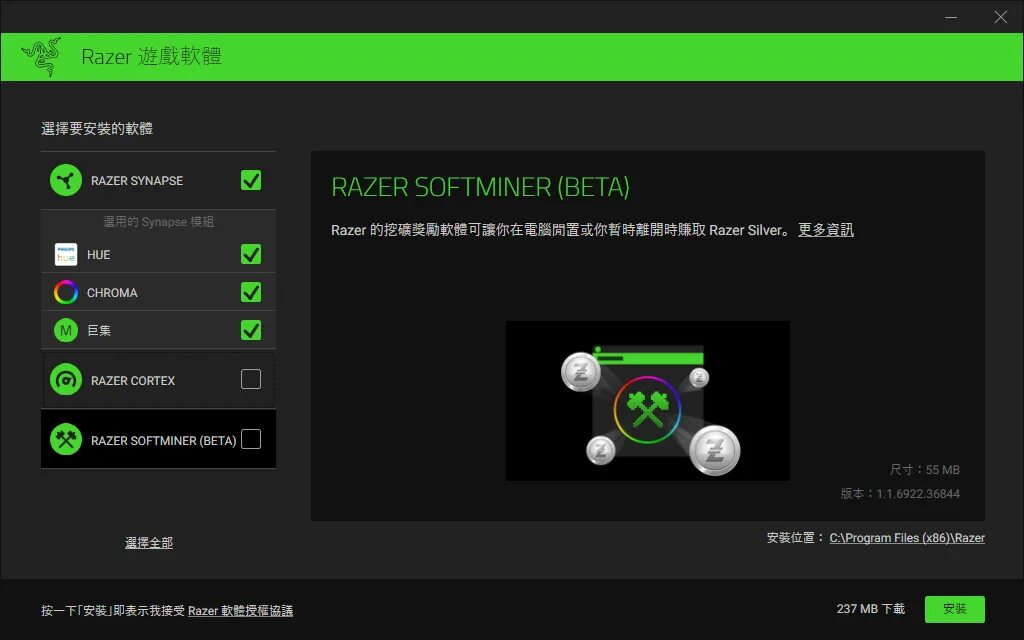Select the HUE module label
The image size is (1024, 640).
(x=99, y=255)
